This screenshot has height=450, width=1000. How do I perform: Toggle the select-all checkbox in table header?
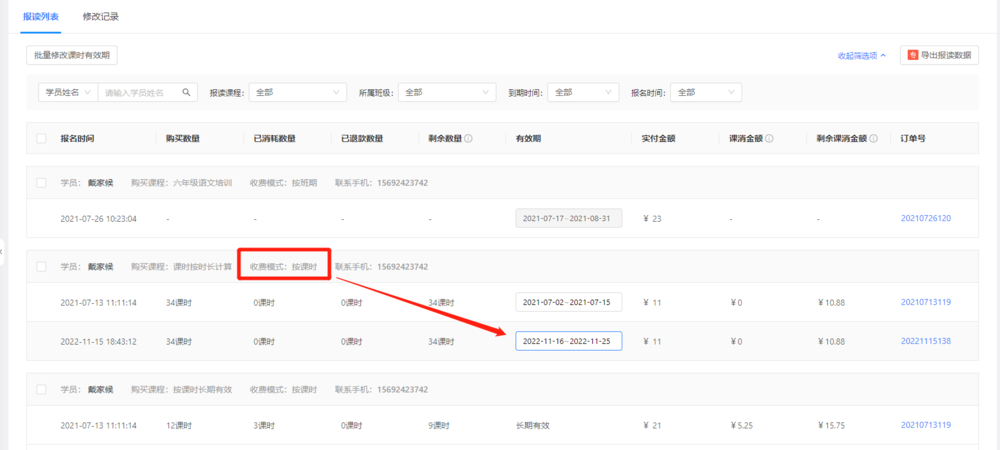pyautogui.click(x=41, y=138)
